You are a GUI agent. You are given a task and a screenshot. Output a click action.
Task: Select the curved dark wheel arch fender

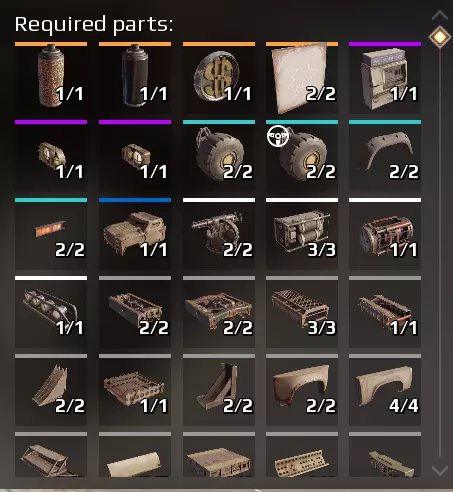pyautogui.click(x=385, y=156)
